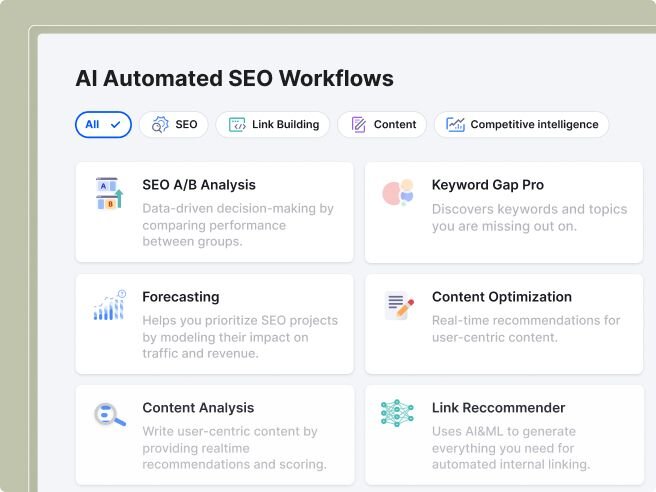Viewport: 656px width, 492px height.
Task: Click the SEO A/B Analysis icon
Action: click(108, 194)
